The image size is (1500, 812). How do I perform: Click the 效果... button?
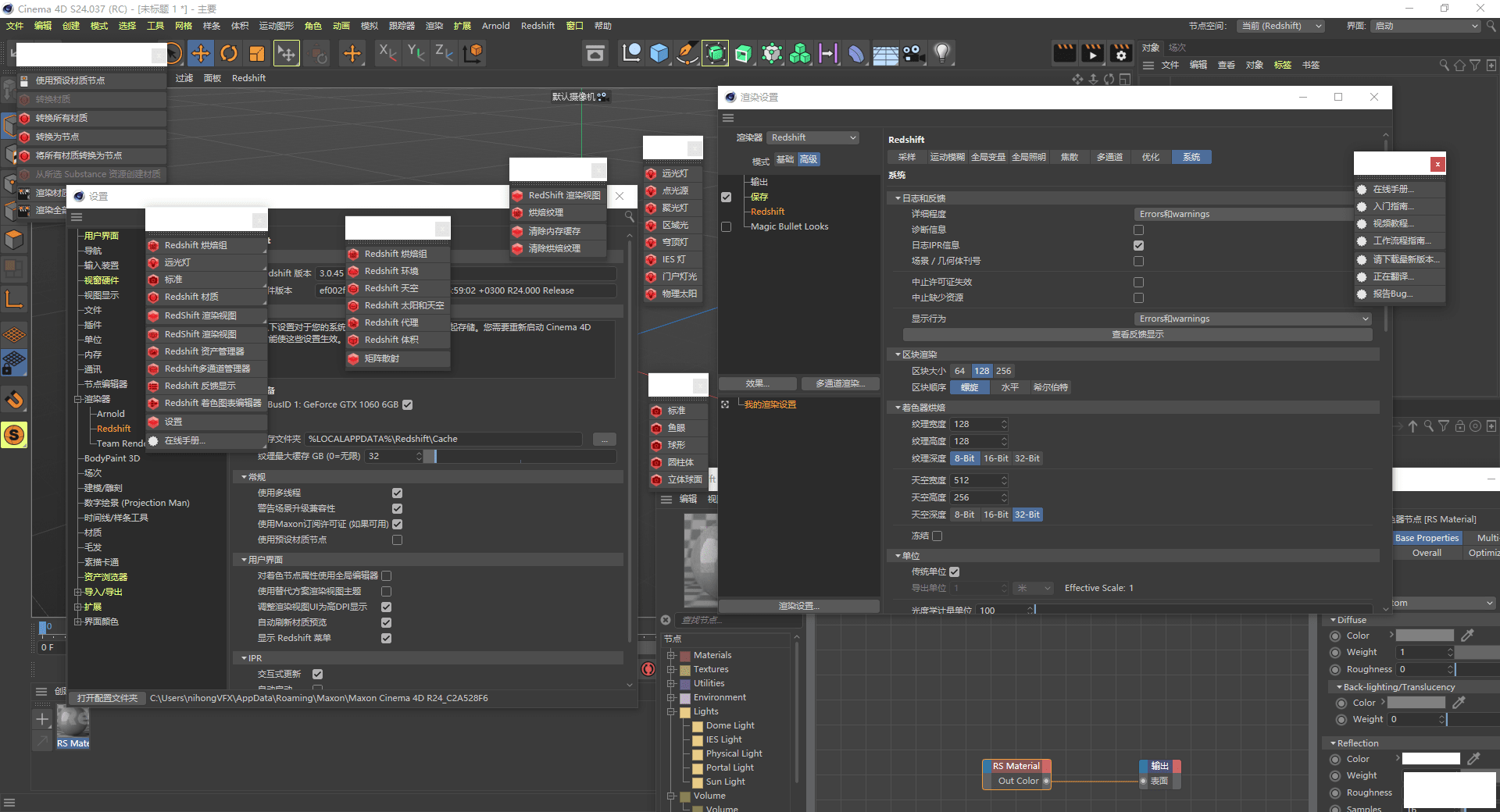757,383
